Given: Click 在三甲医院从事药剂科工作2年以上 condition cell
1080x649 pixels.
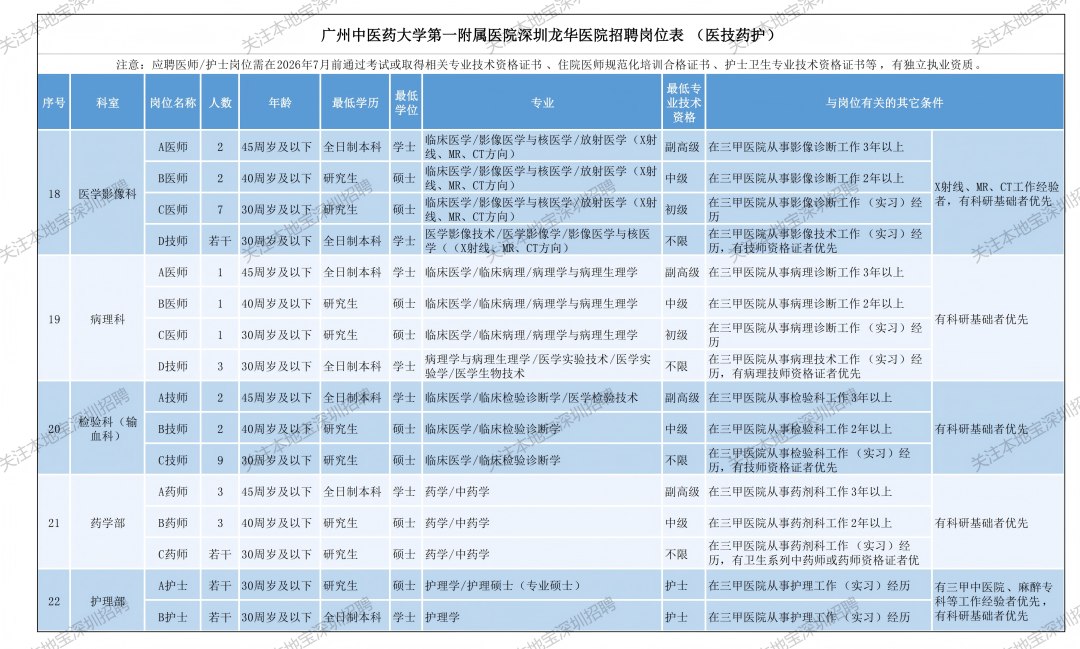Looking at the screenshot, I should pos(818,523).
